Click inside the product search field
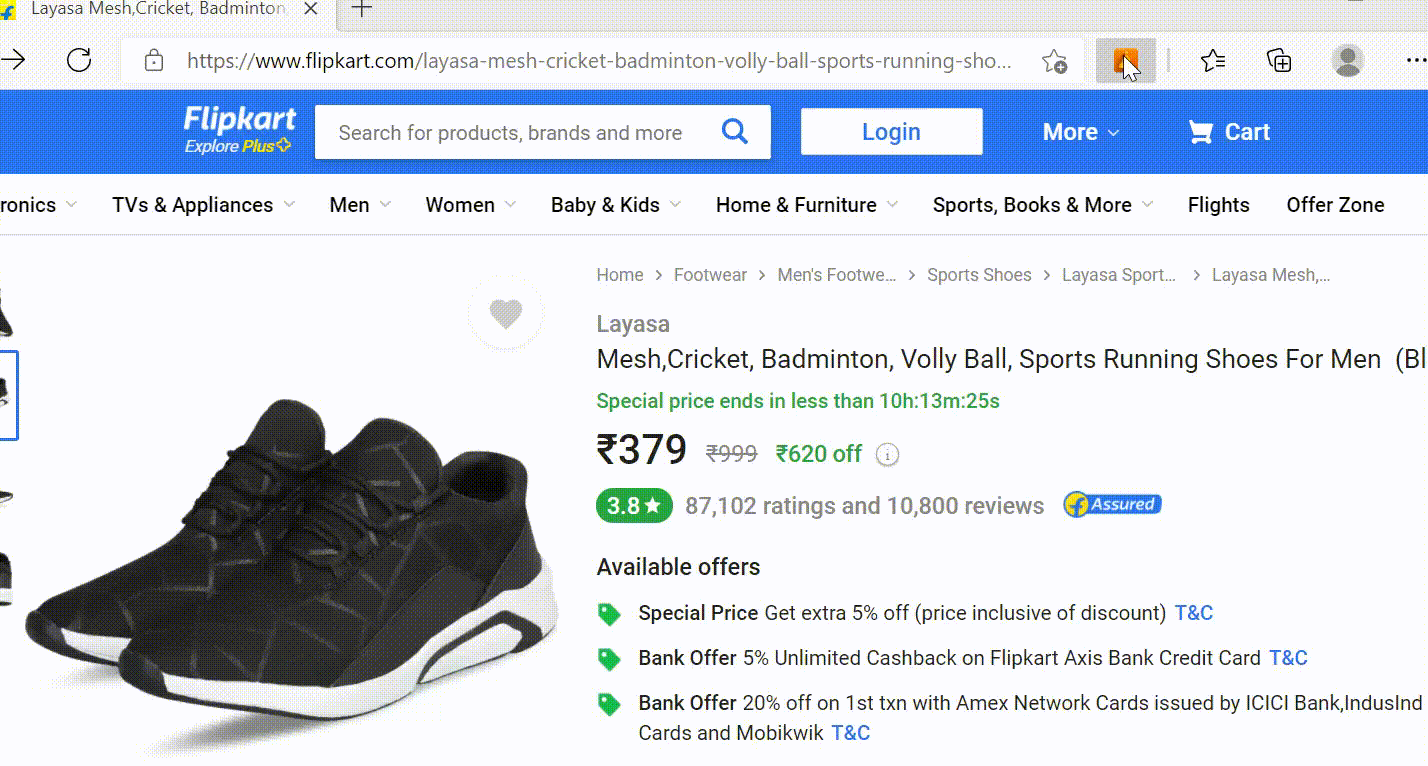Viewport: 1428px width, 766px height. (x=520, y=131)
